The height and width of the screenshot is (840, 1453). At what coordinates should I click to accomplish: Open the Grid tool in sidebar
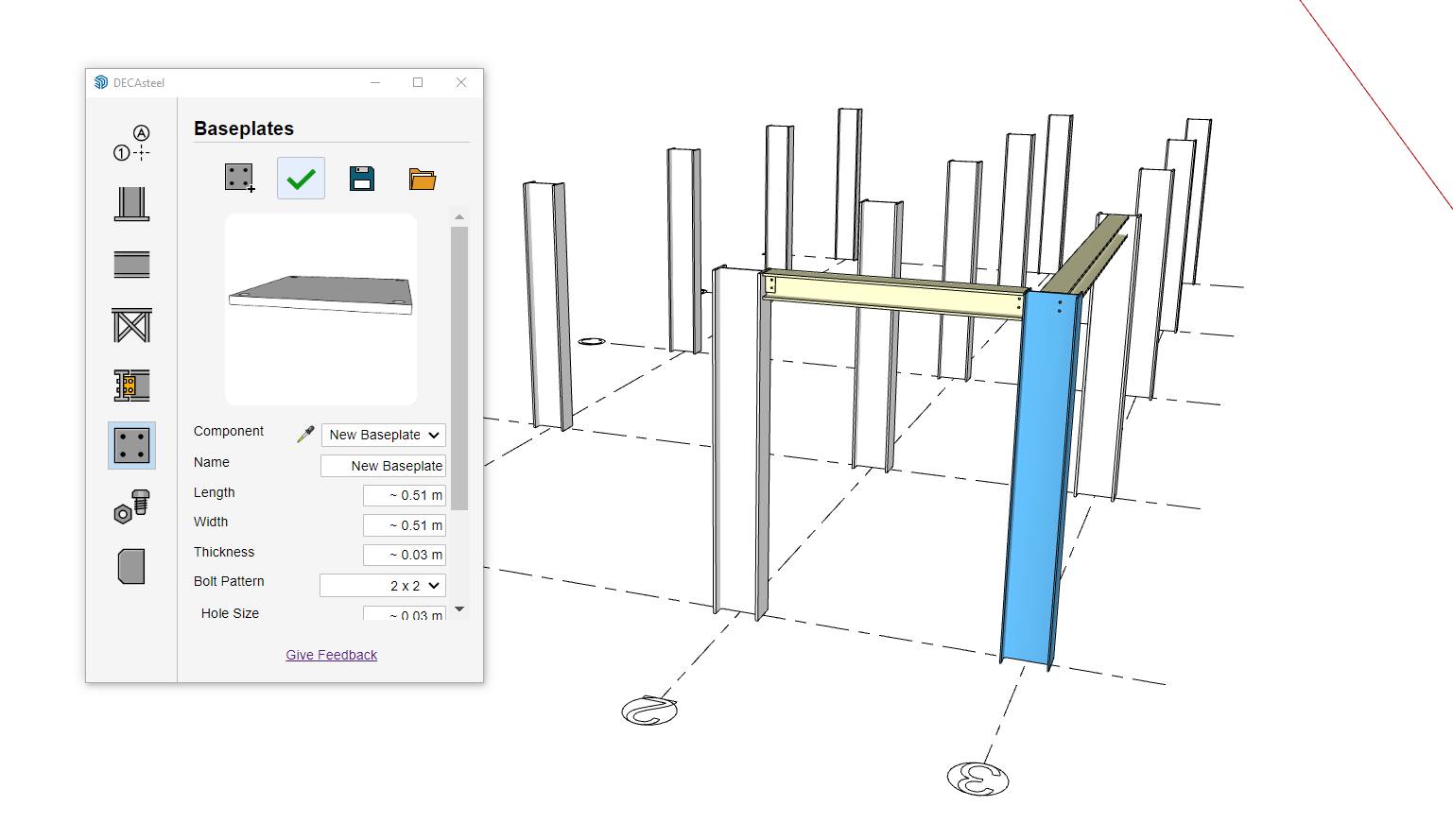click(x=131, y=144)
